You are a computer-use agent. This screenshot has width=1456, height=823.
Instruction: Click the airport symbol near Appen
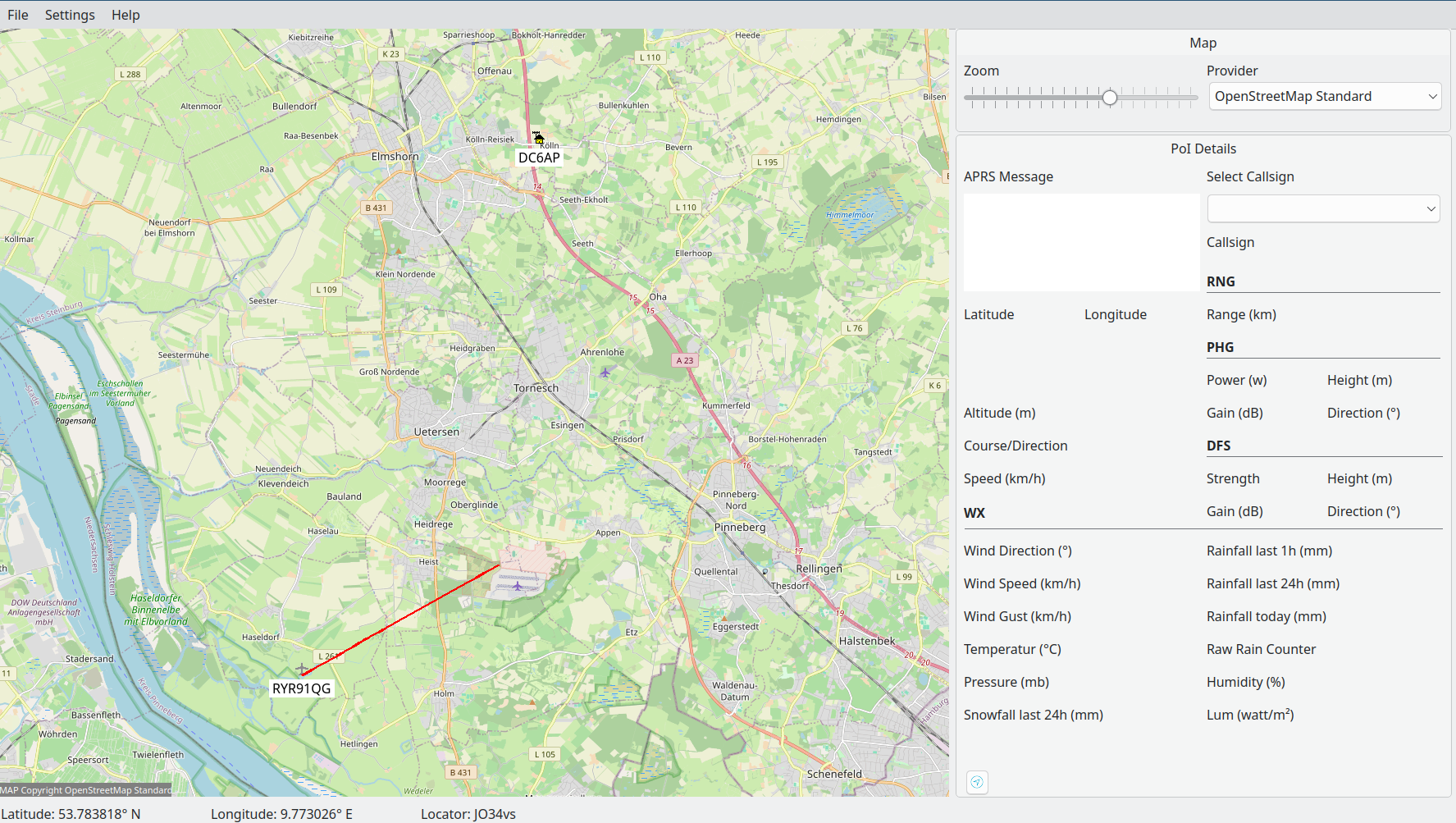click(x=518, y=586)
